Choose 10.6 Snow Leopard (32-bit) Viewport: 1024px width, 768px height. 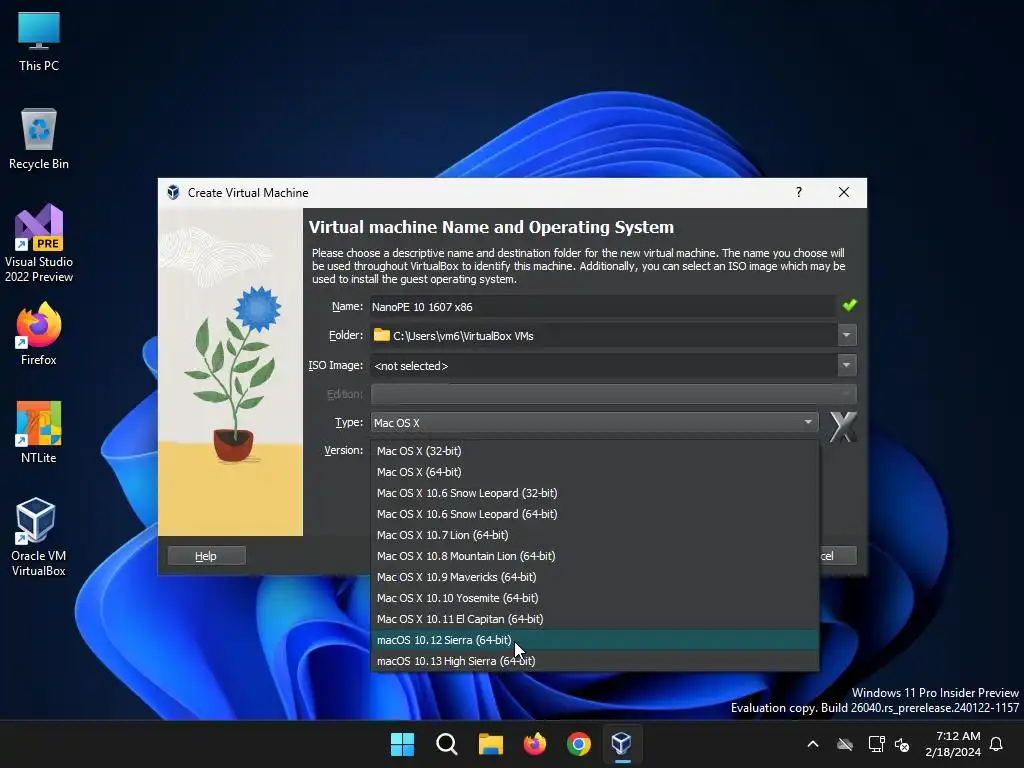tap(594, 493)
